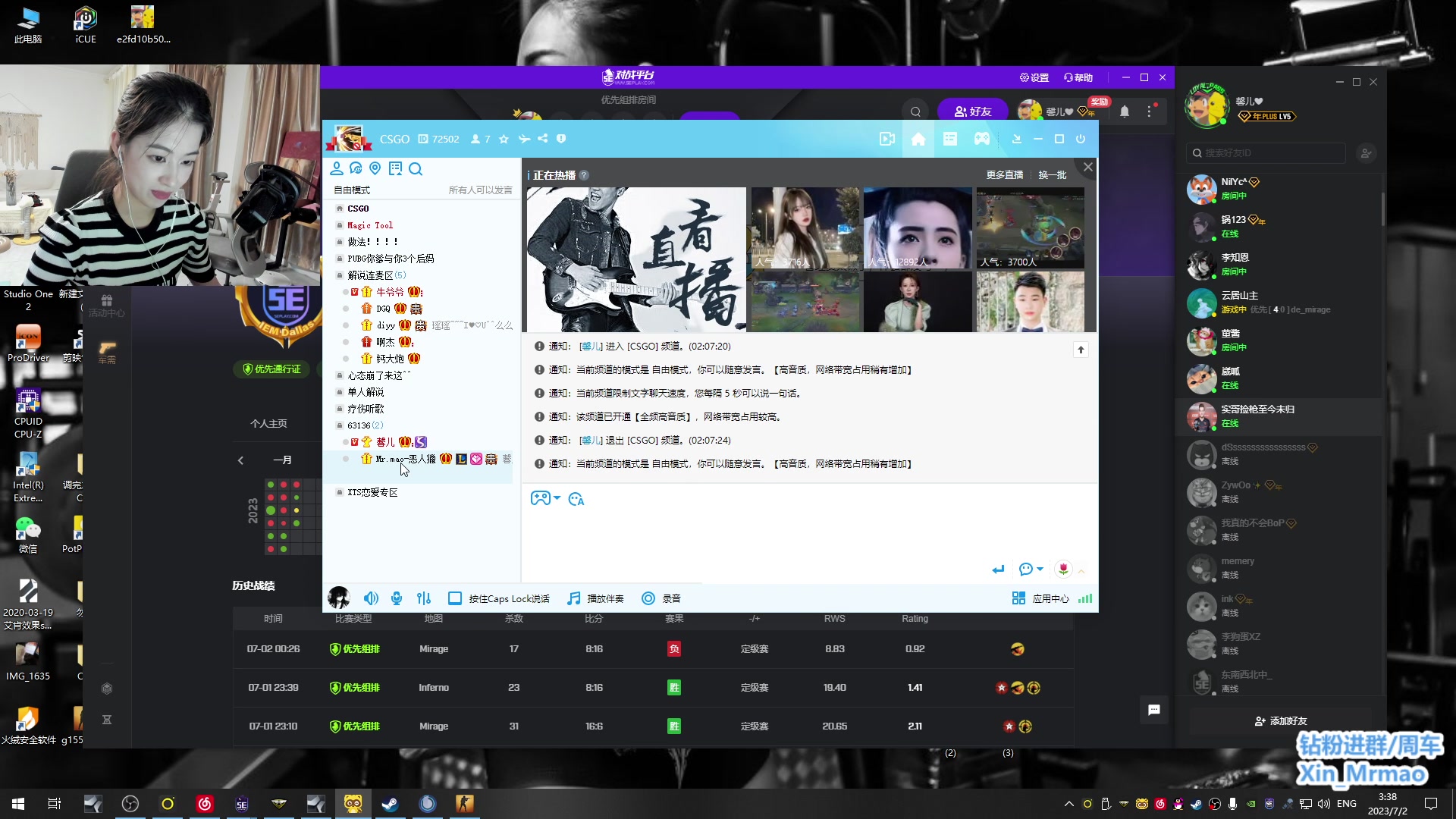
Task: Collapse the 63136 sub-channel
Action: (340, 425)
